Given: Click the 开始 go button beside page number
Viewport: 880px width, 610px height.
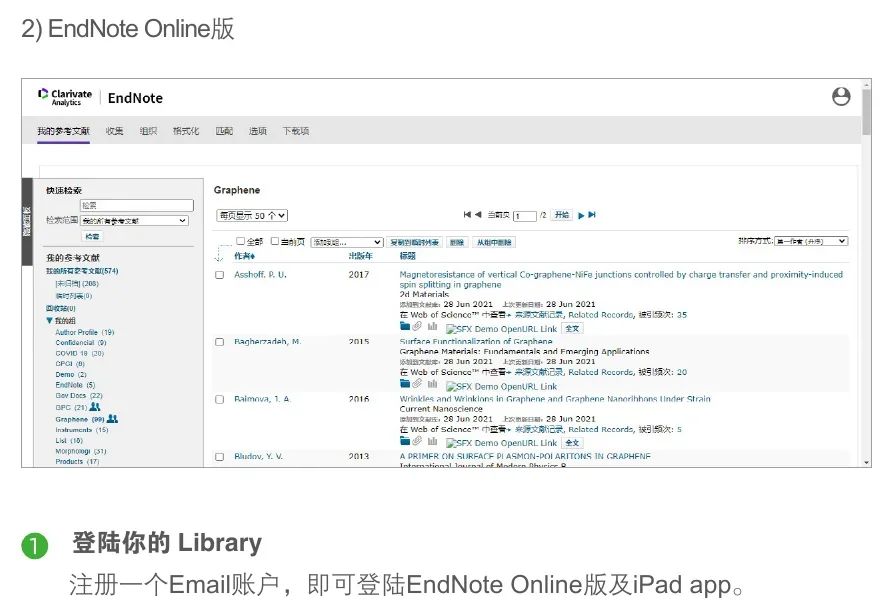Looking at the screenshot, I should click(x=562, y=215).
